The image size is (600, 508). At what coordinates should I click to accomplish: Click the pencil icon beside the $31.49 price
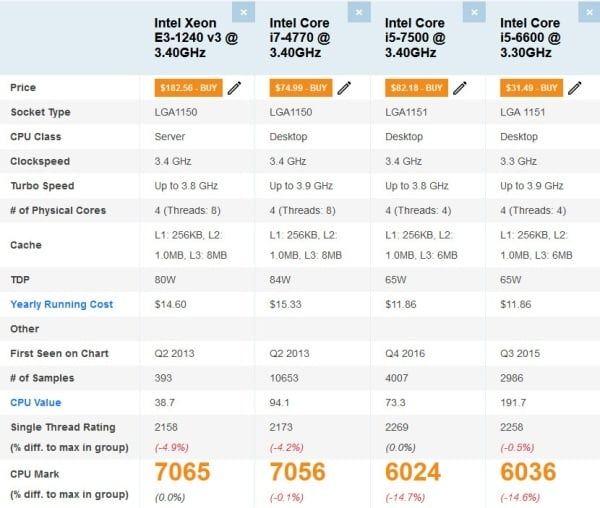(x=577, y=87)
